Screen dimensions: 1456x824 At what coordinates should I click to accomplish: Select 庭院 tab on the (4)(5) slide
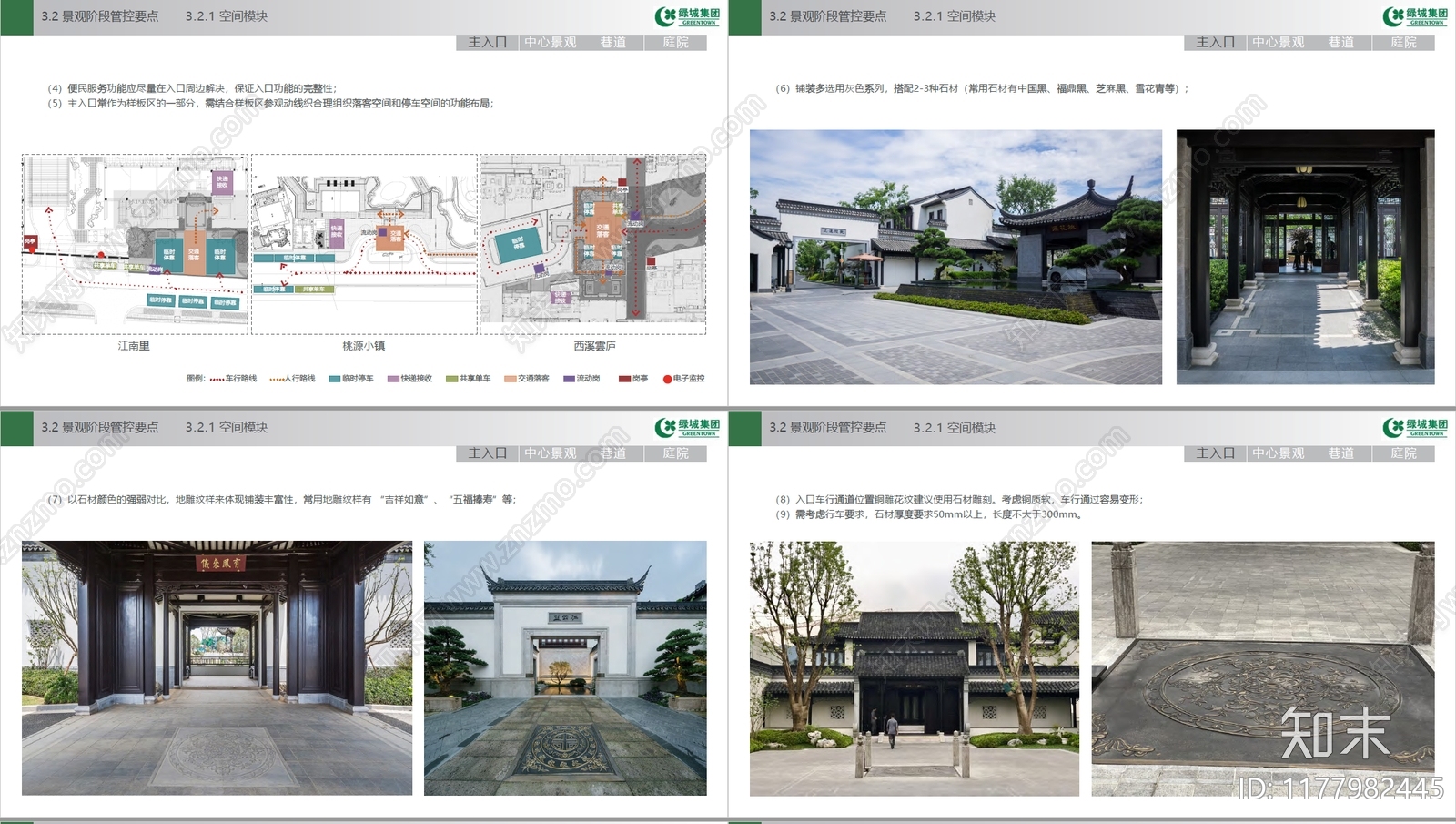(675, 43)
